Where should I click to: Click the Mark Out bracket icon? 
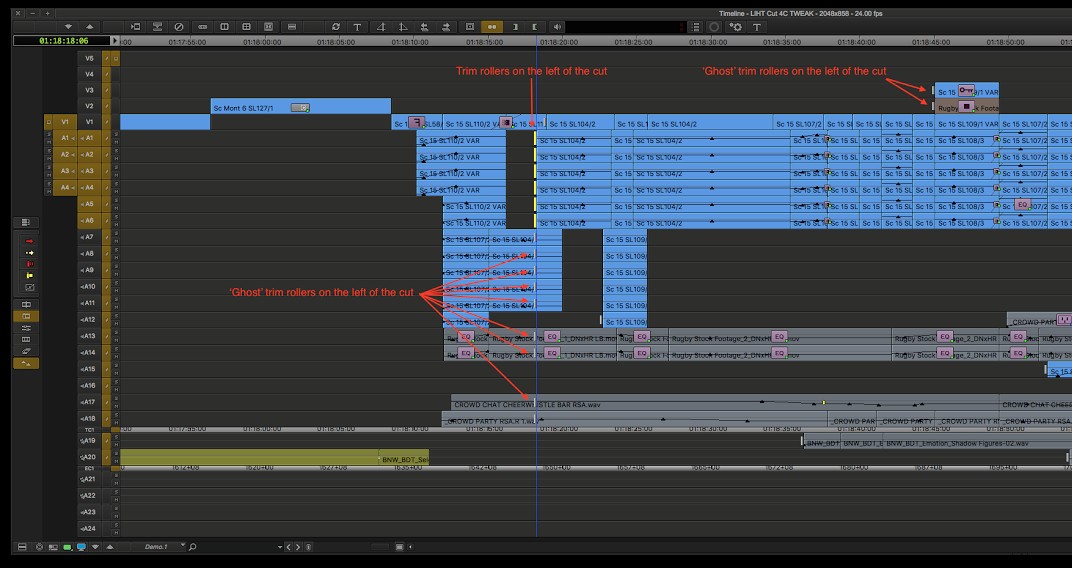point(535,27)
